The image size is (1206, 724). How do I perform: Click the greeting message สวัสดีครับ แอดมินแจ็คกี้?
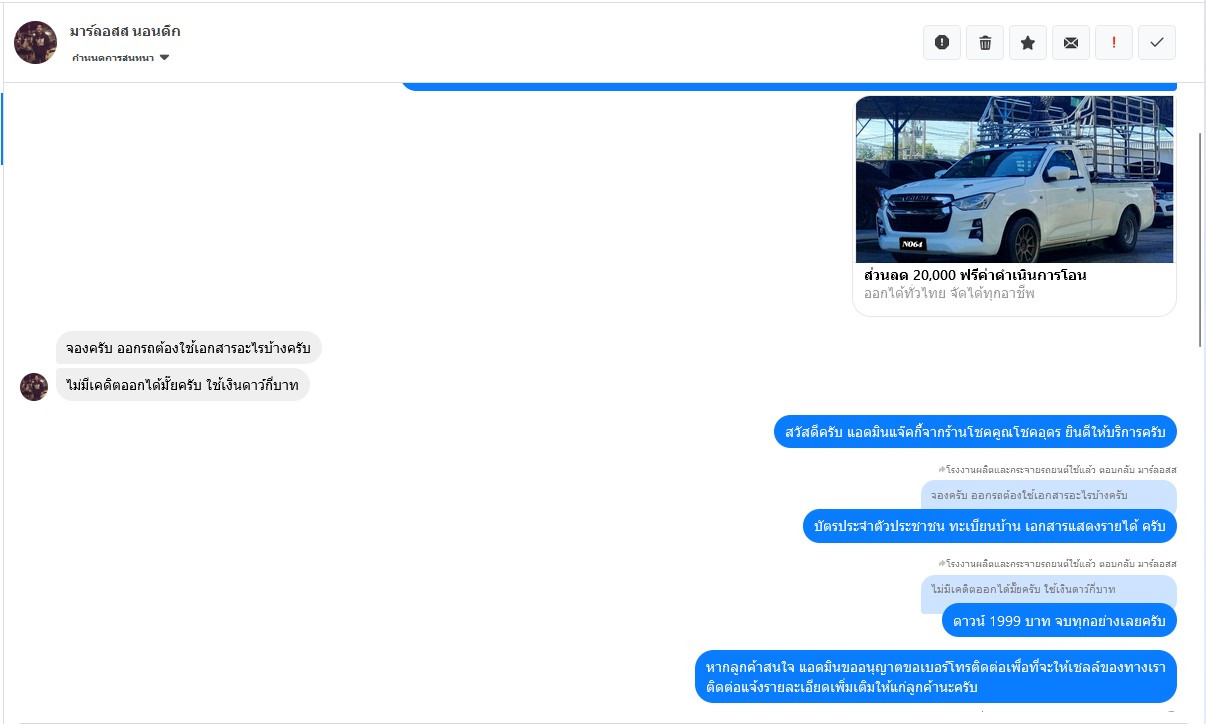975,432
